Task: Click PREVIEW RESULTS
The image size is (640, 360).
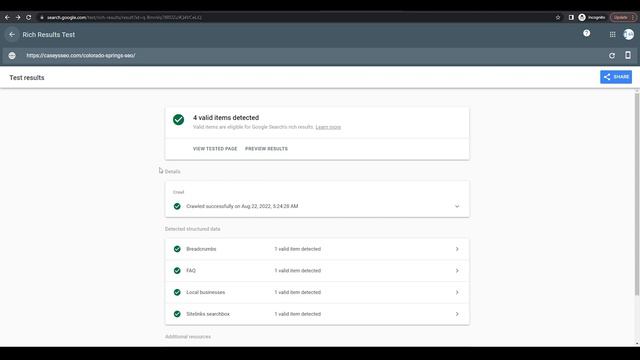Action: [x=267, y=149]
